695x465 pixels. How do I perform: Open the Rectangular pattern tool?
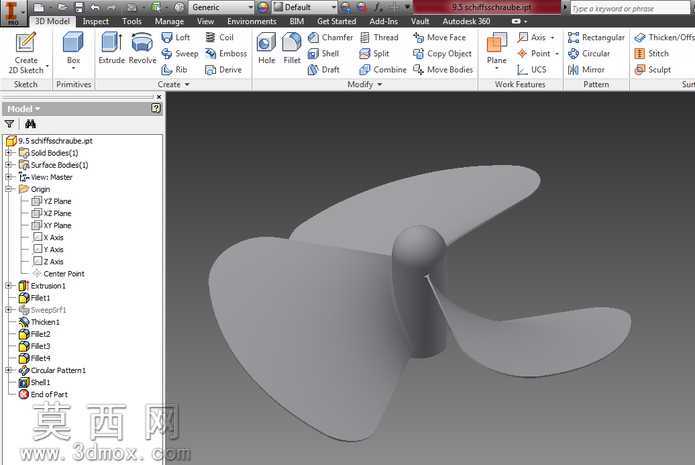coord(596,38)
